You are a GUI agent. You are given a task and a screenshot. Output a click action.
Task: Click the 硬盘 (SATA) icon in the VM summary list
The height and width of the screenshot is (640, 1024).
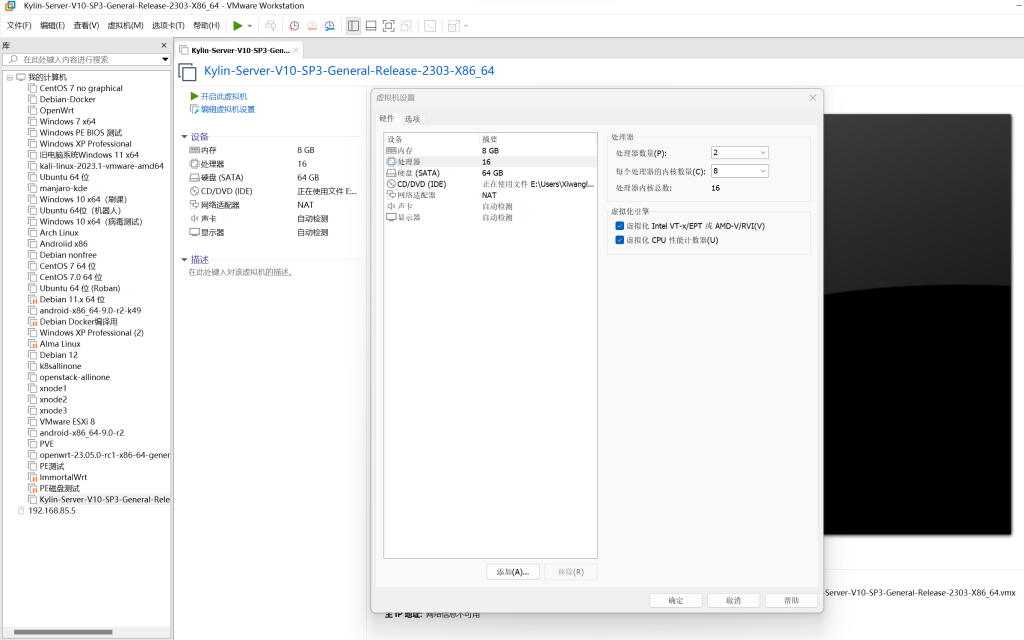[194, 178]
